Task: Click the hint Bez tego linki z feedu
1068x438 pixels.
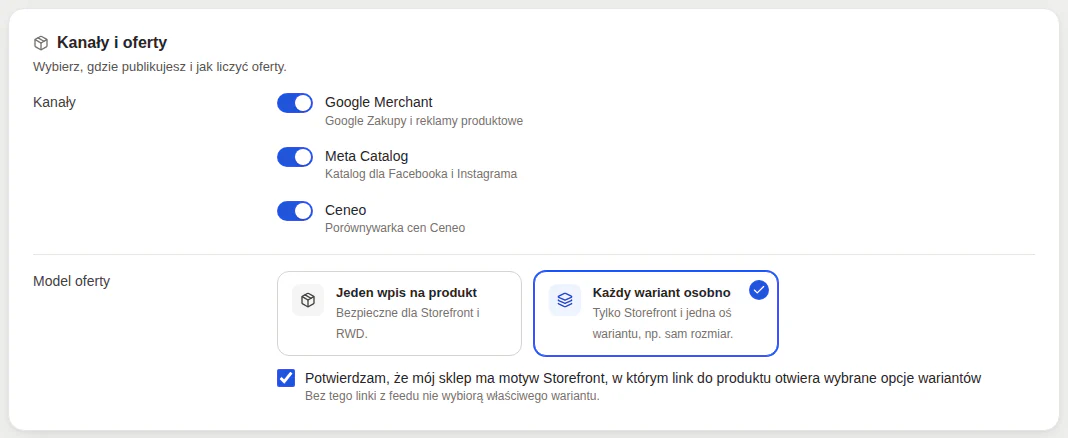Action: (x=453, y=396)
